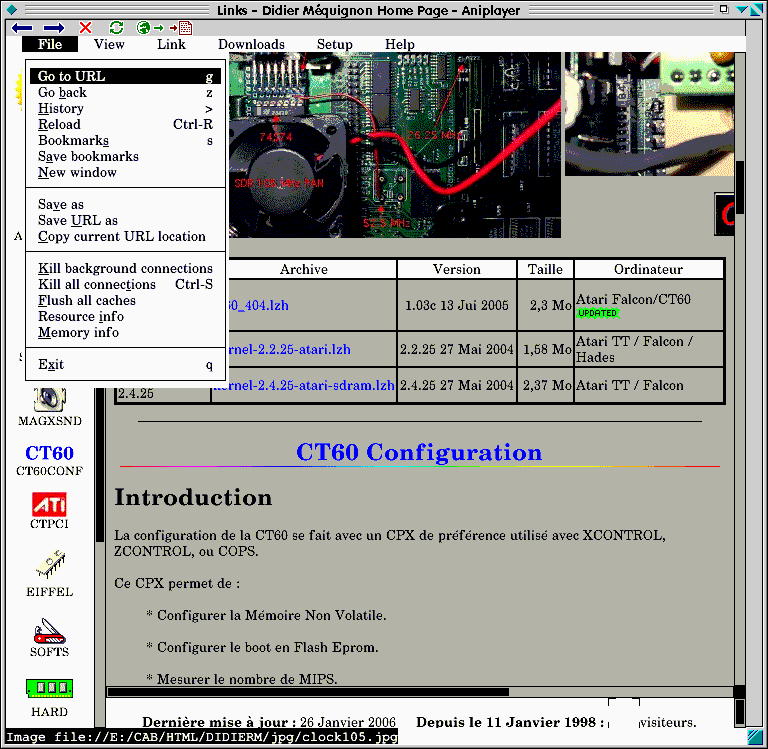The height and width of the screenshot is (749, 768).
Task: Click the Ordinateur column header
Action: click(x=648, y=269)
